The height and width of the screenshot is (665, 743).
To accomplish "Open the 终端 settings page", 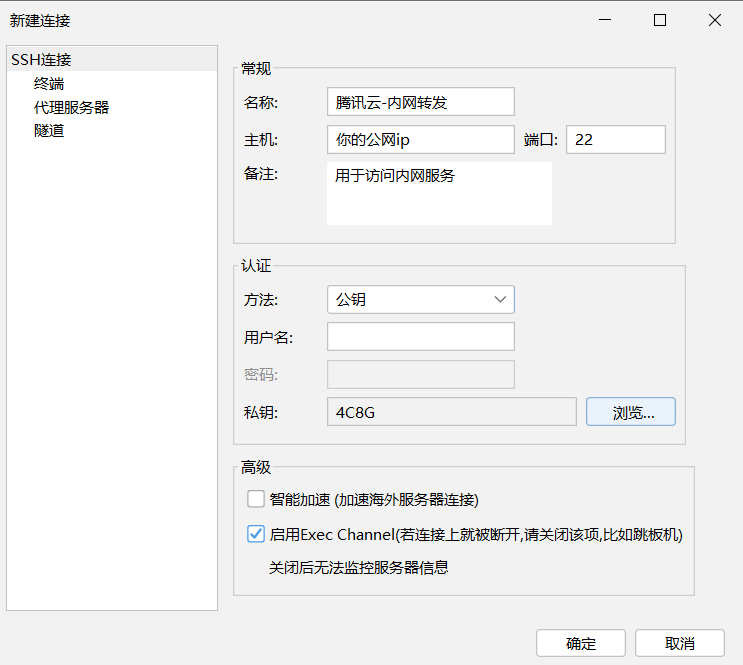I will pyautogui.click(x=49, y=84).
